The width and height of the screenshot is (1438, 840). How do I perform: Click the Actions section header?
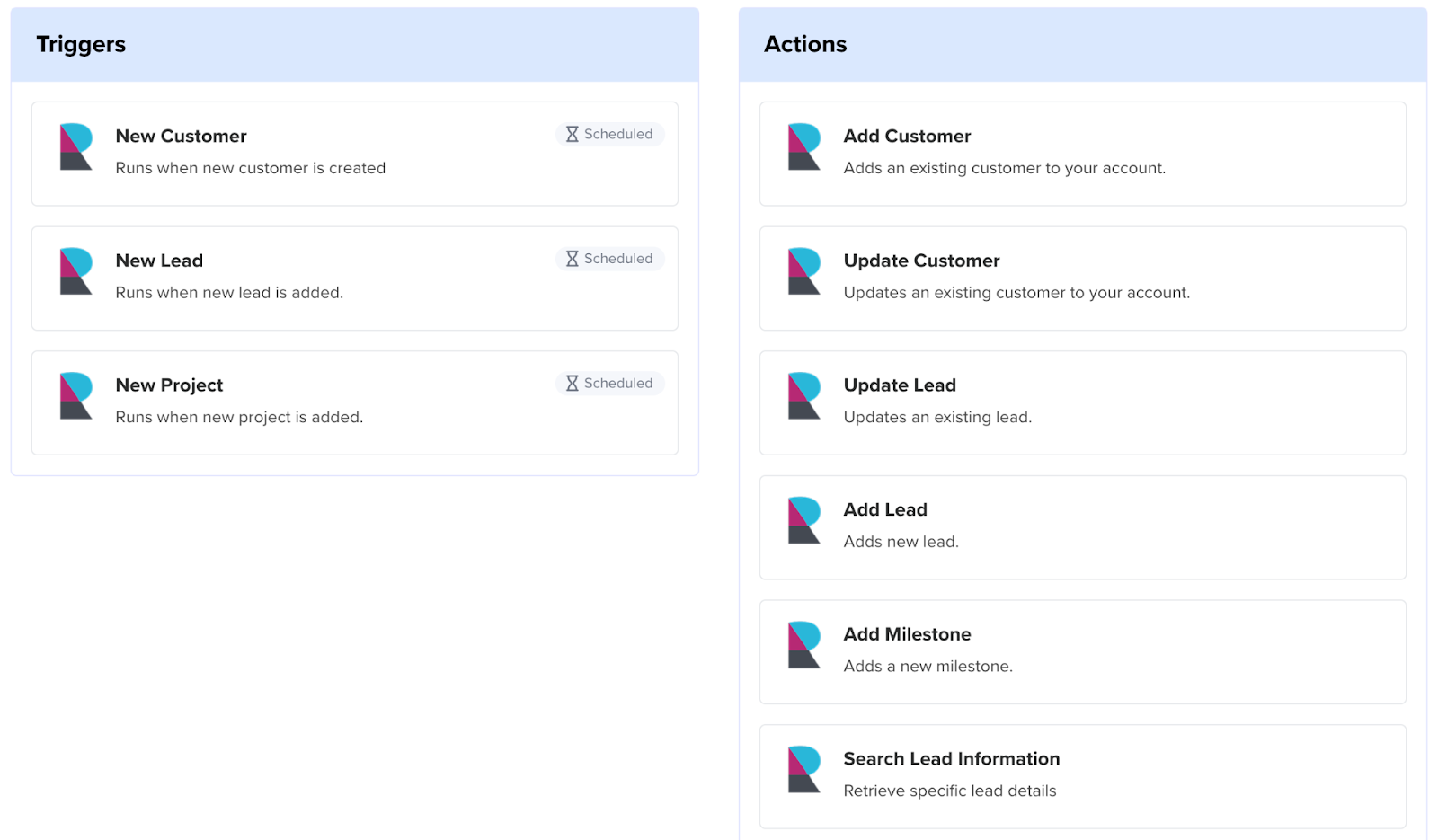(x=805, y=45)
